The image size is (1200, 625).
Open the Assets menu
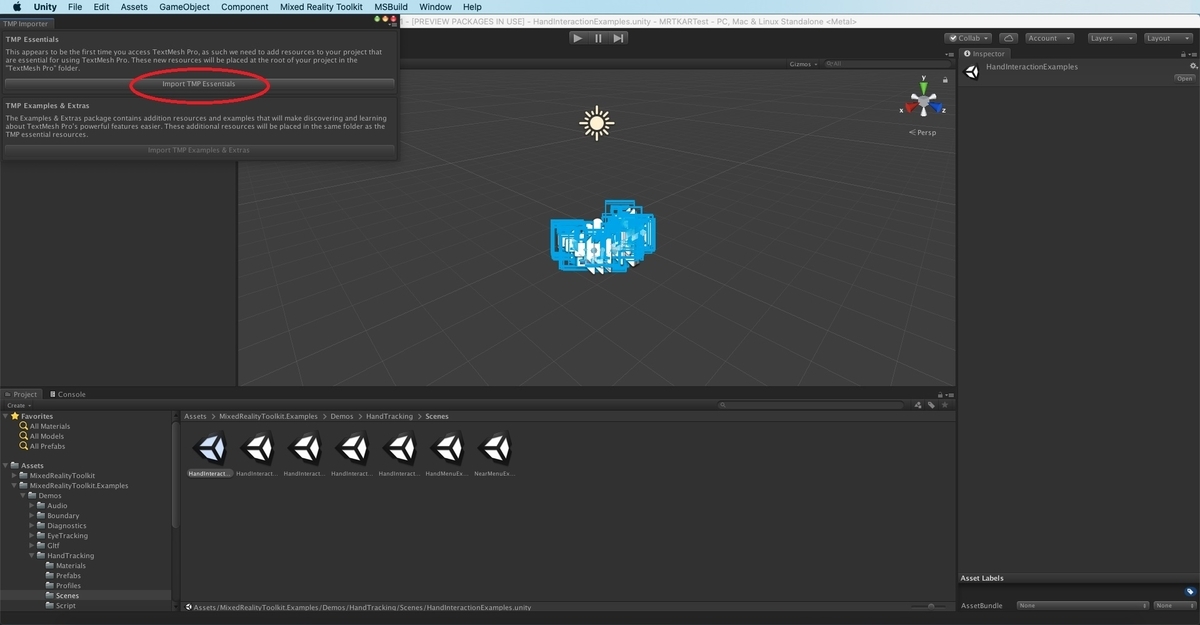(x=134, y=7)
